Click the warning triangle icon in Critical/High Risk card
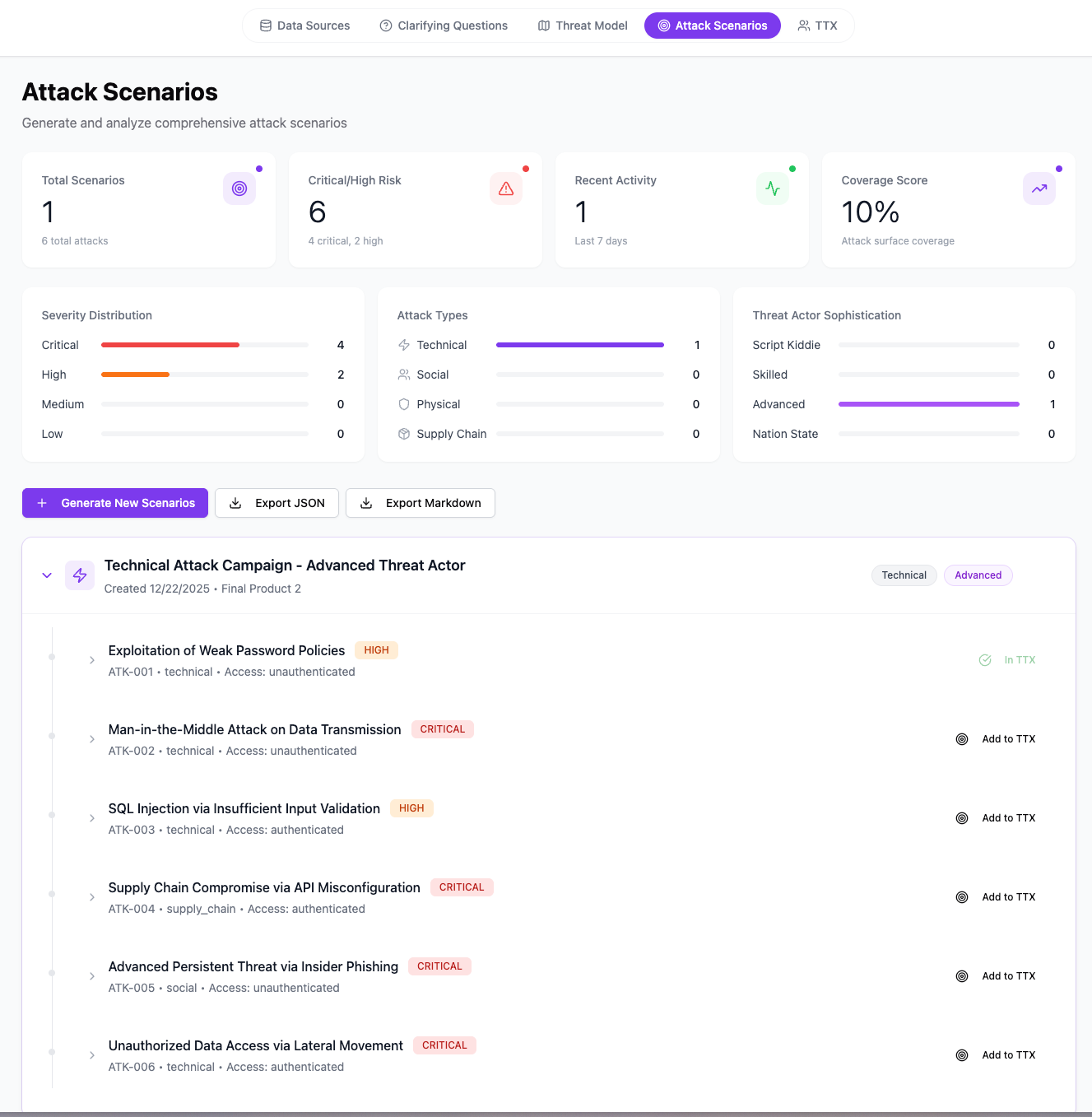This screenshot has height=1117, width=1092. click(x=506, y=188)
